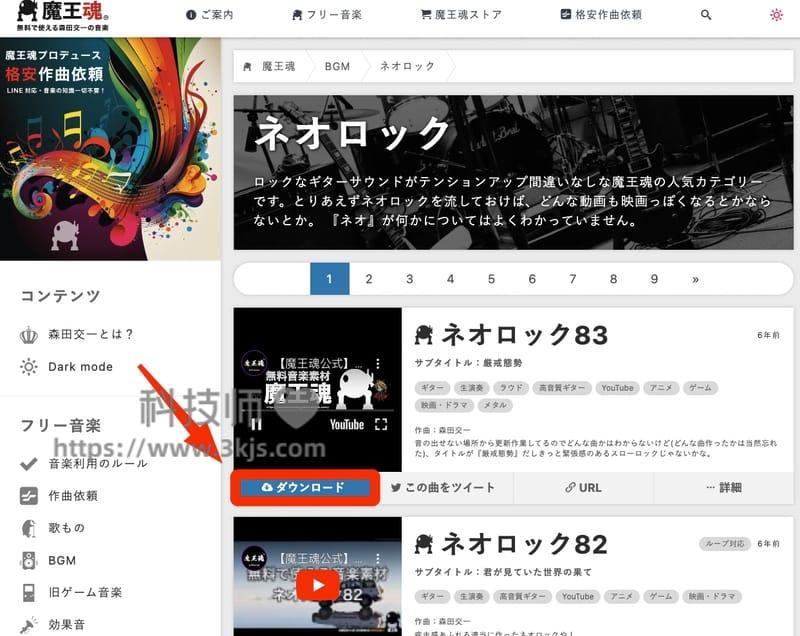This screenshot has width=800, height=636.
Task: Click the » next pages arrow
Action: click(695, 279)
